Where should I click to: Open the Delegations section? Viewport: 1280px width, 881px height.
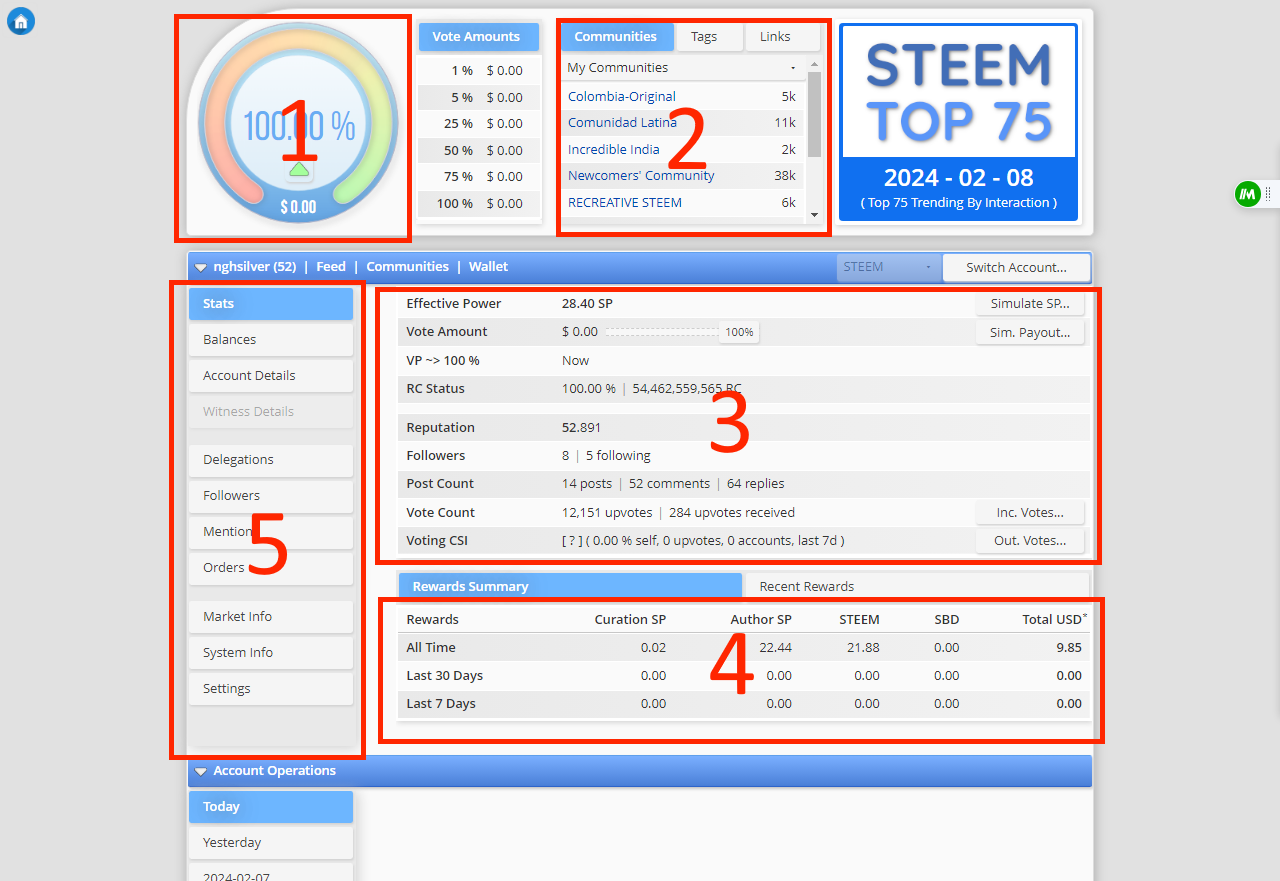click(x=271, y=460)
